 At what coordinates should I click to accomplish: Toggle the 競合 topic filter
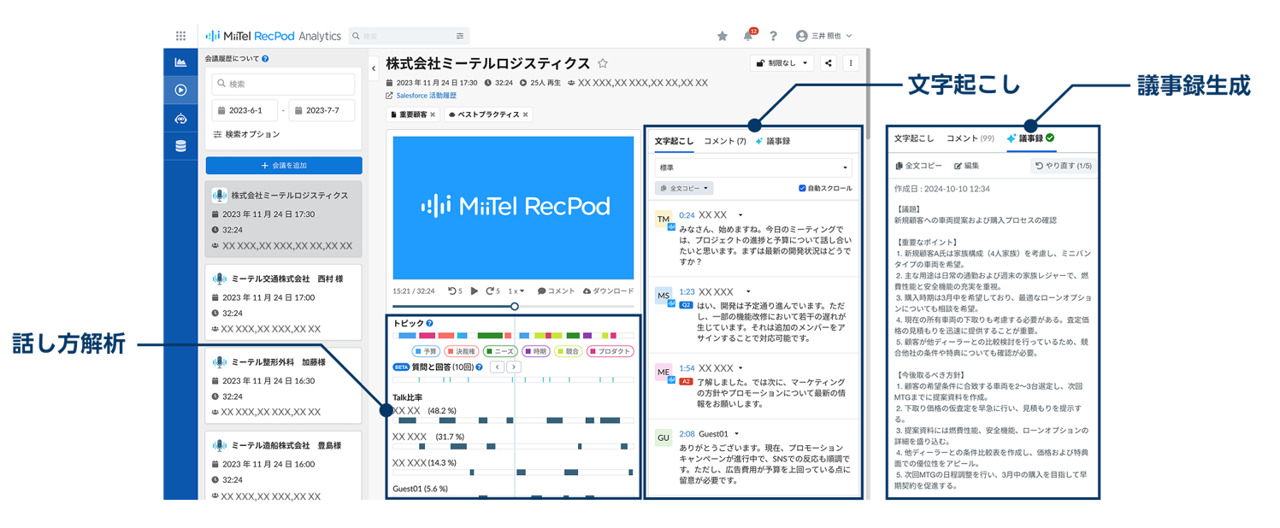pyautogui.click(x=568, y=352)
